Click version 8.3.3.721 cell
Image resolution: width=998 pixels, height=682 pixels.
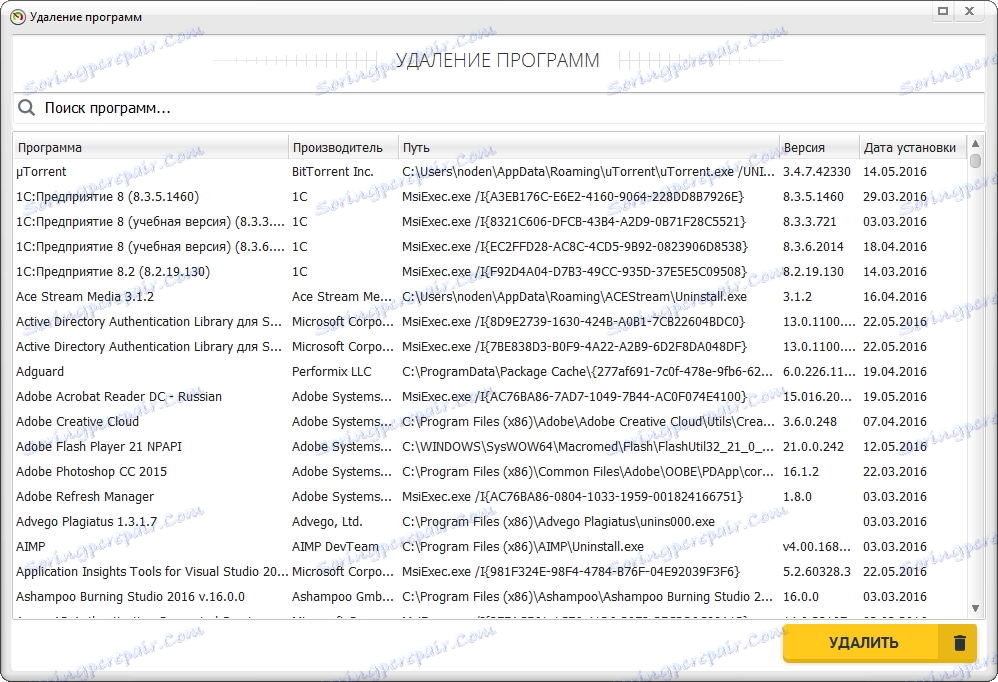pyautogui.click(x=810, y=222)
